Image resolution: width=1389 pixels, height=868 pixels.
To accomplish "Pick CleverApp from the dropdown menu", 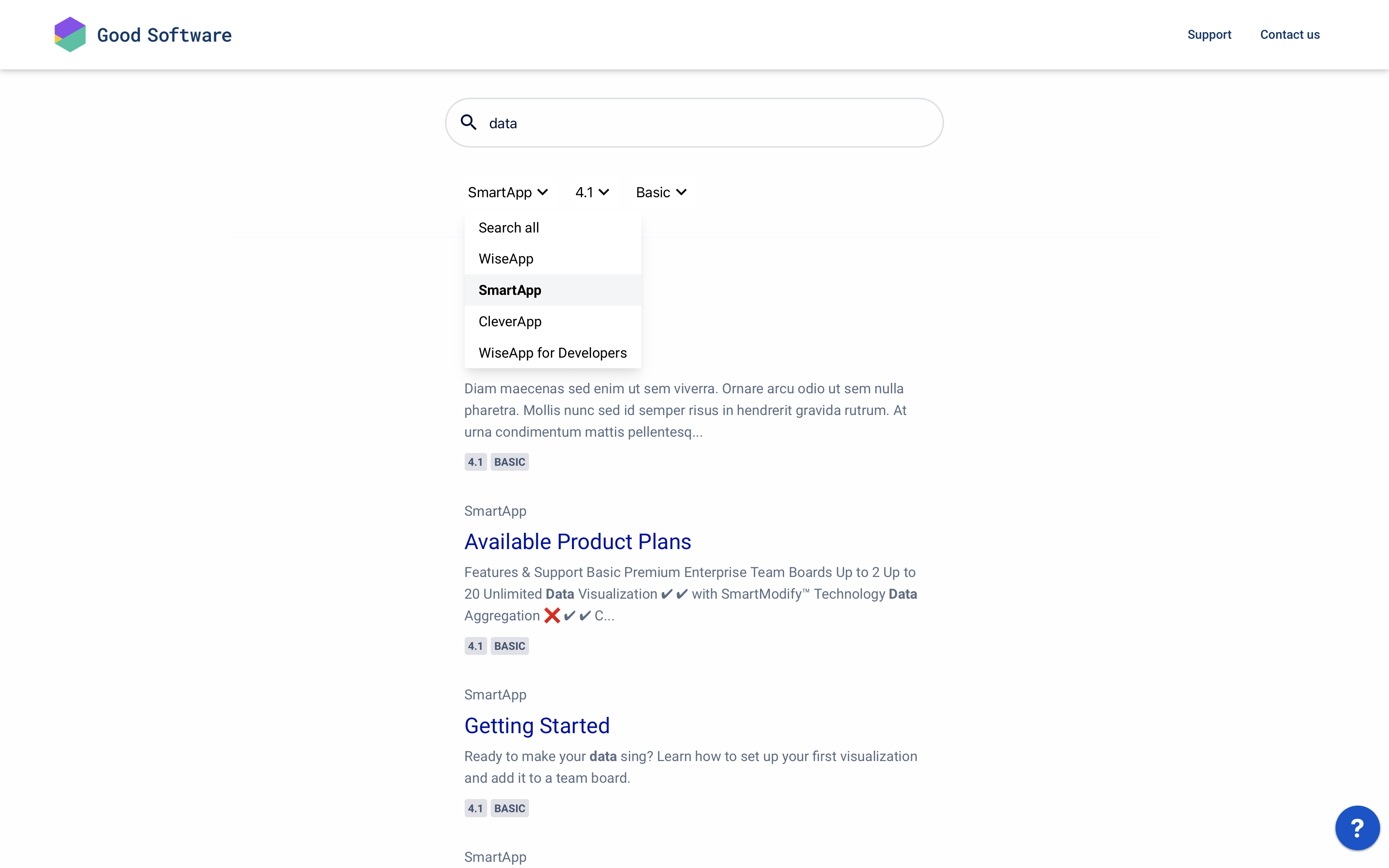I will tap(510, 322).
